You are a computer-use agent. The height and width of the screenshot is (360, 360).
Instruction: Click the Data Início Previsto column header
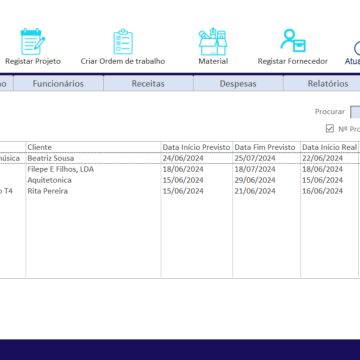pos(197,147)
